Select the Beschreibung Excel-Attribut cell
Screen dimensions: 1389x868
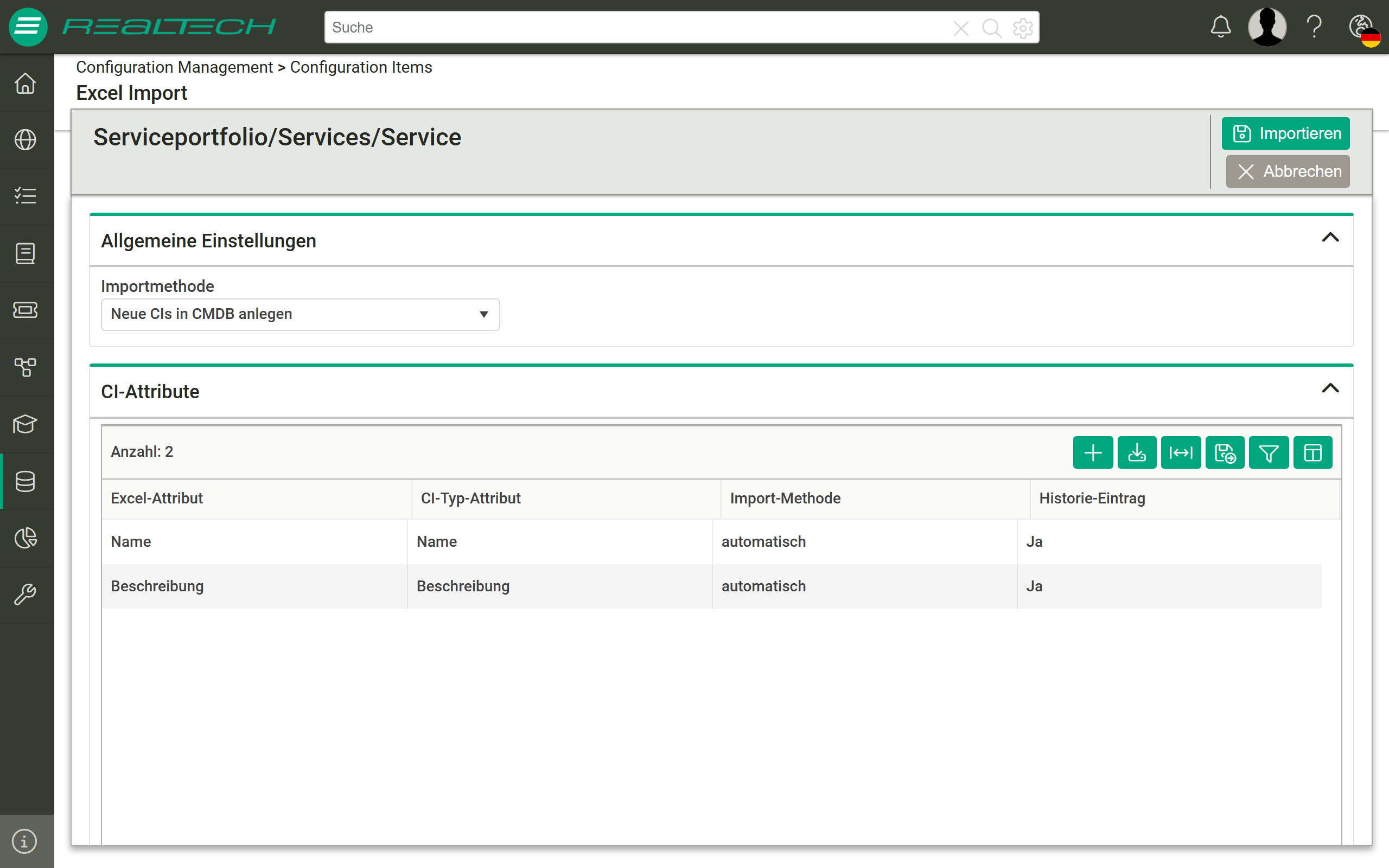point(254,586)
